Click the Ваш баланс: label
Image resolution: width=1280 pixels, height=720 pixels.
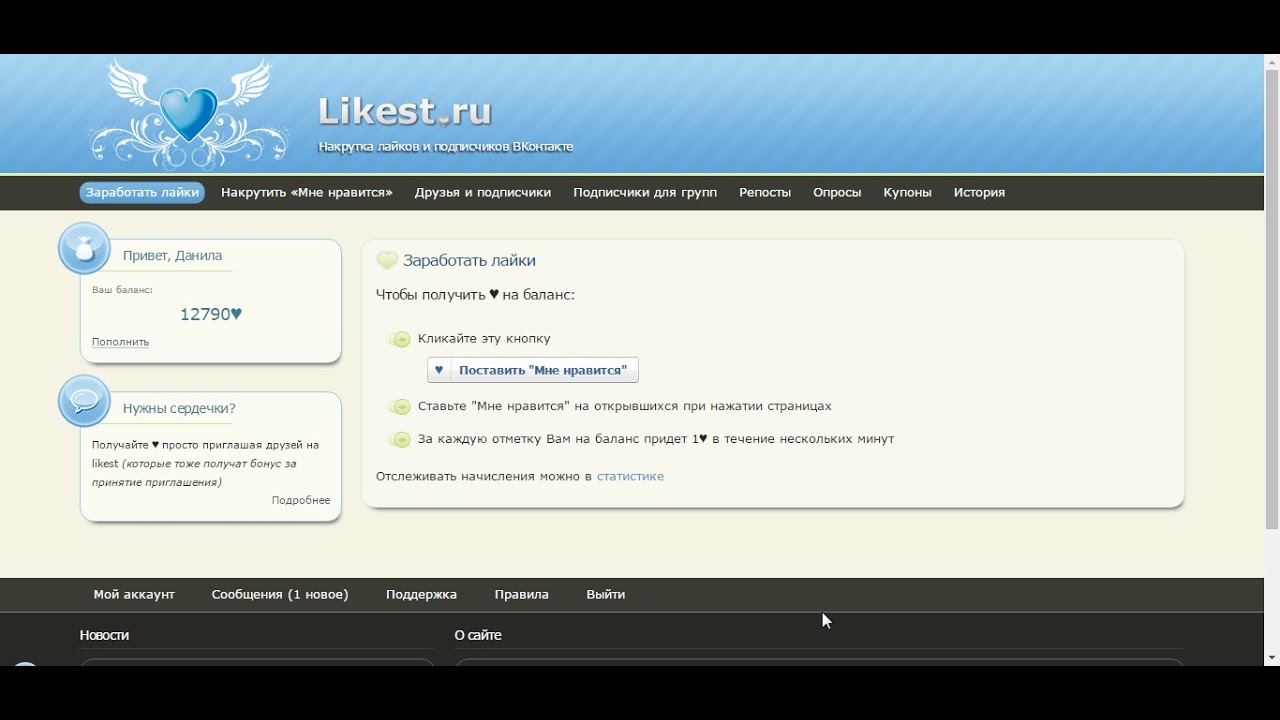point(122,290)
